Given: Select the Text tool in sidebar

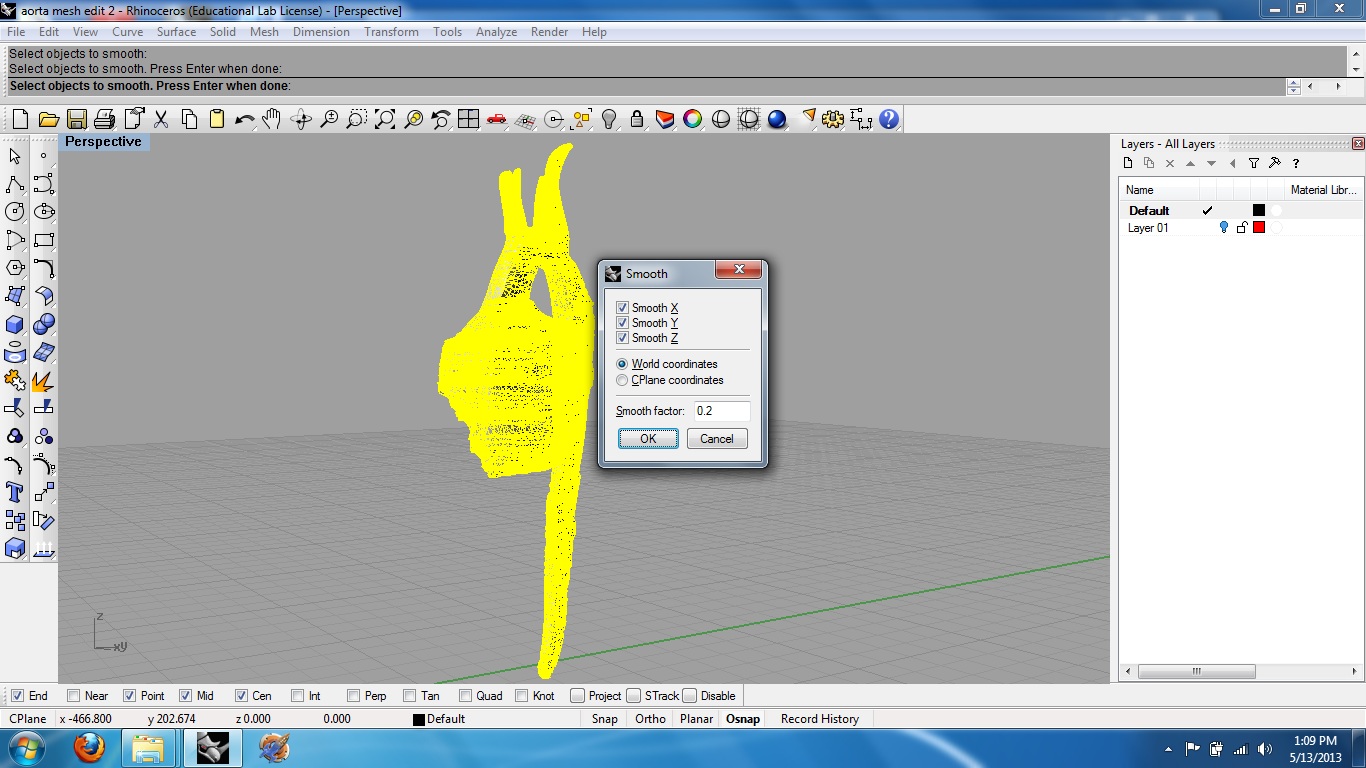Looking at the screenshot, I should 15,492.
